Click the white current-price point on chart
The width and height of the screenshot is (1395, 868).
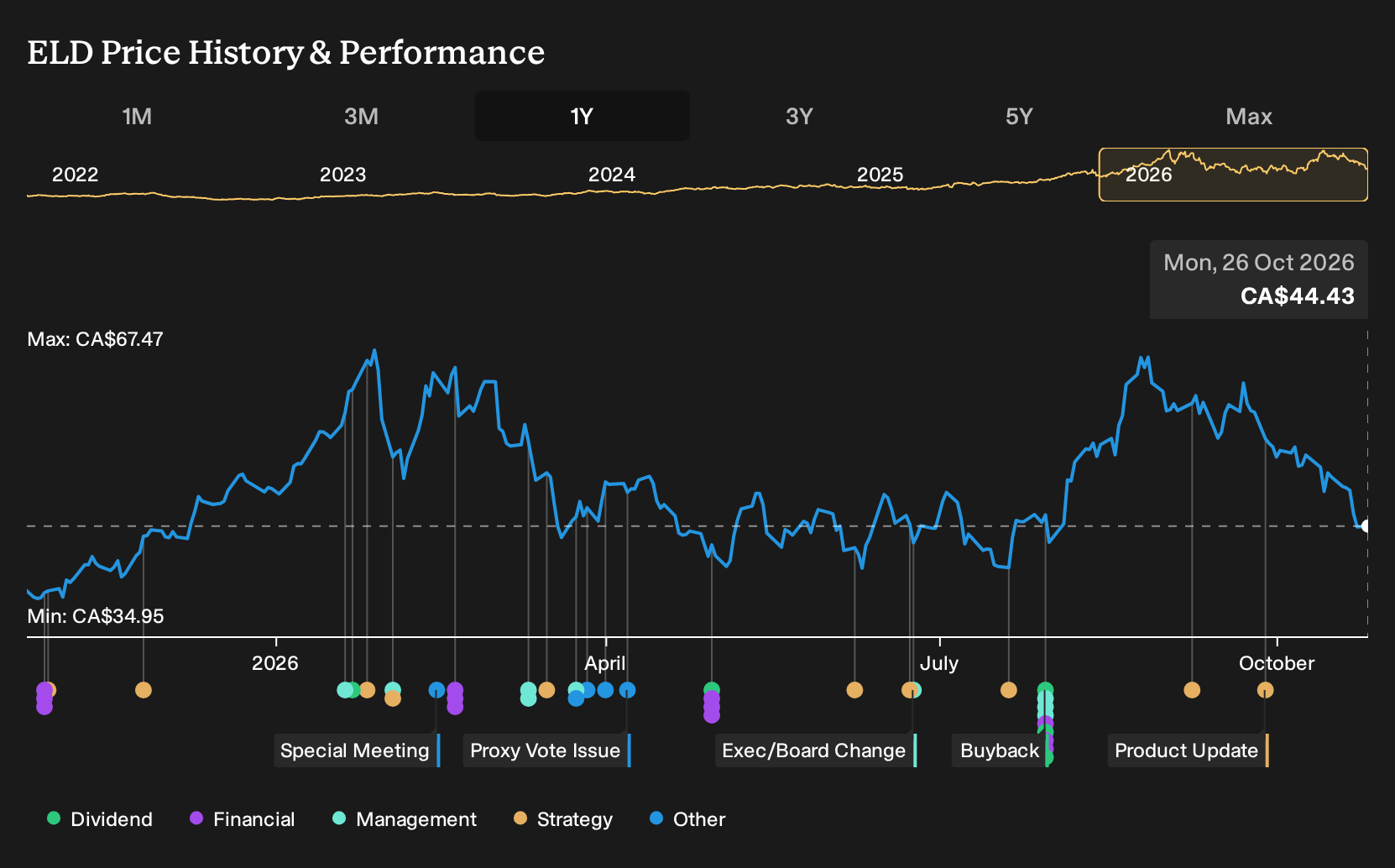1366,526
